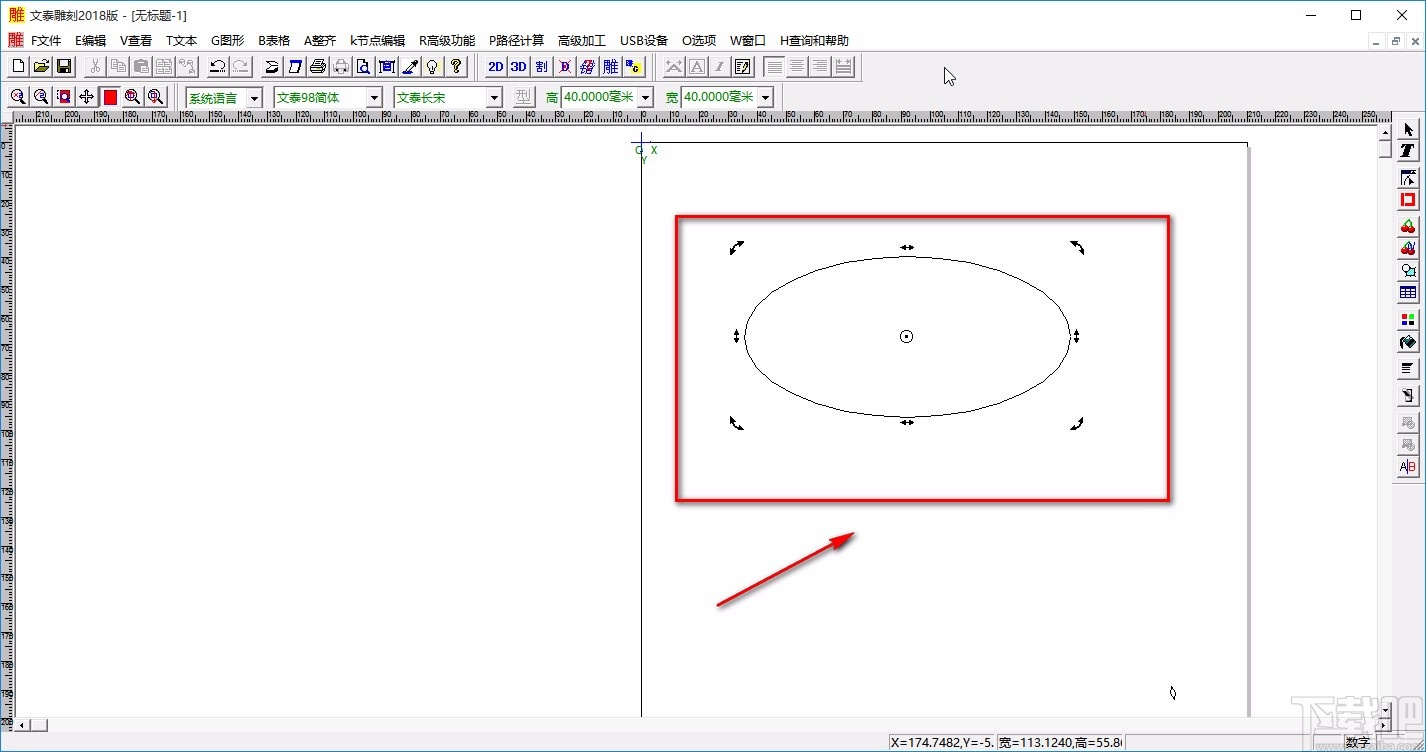Open the four-color squares palette tool

click(x=1408, y=320)
